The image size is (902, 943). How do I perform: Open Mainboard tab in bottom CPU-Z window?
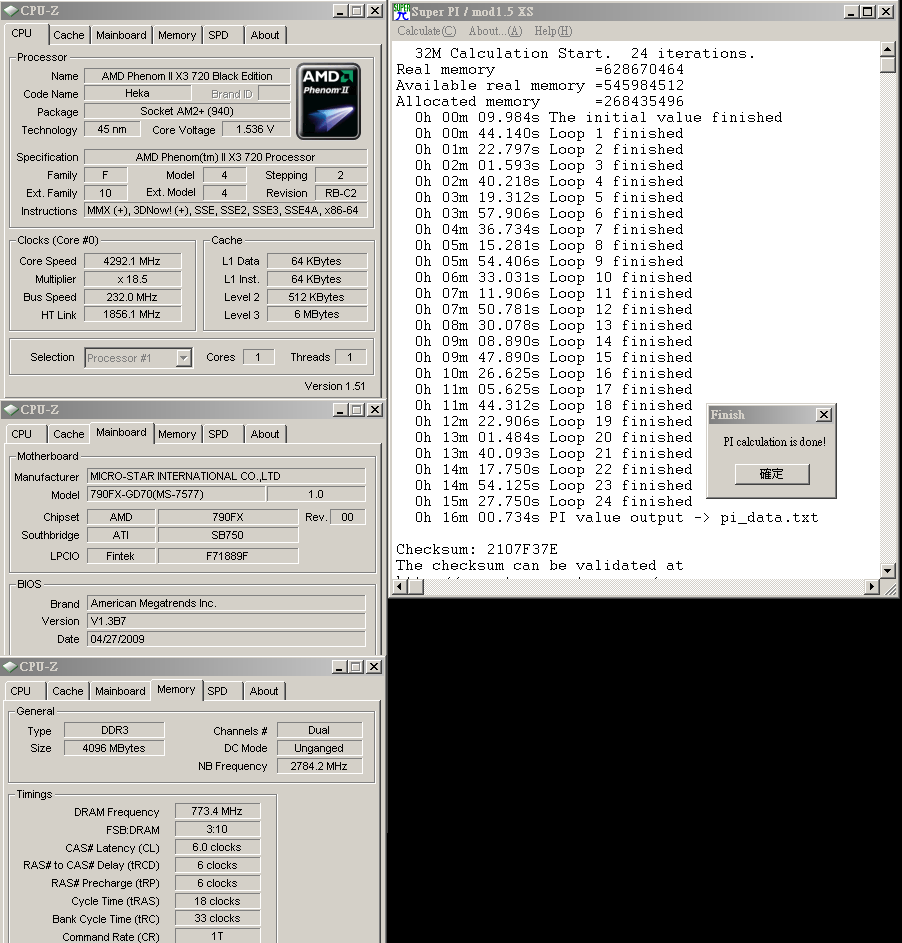pyautogui.click(x=120, y=691)
